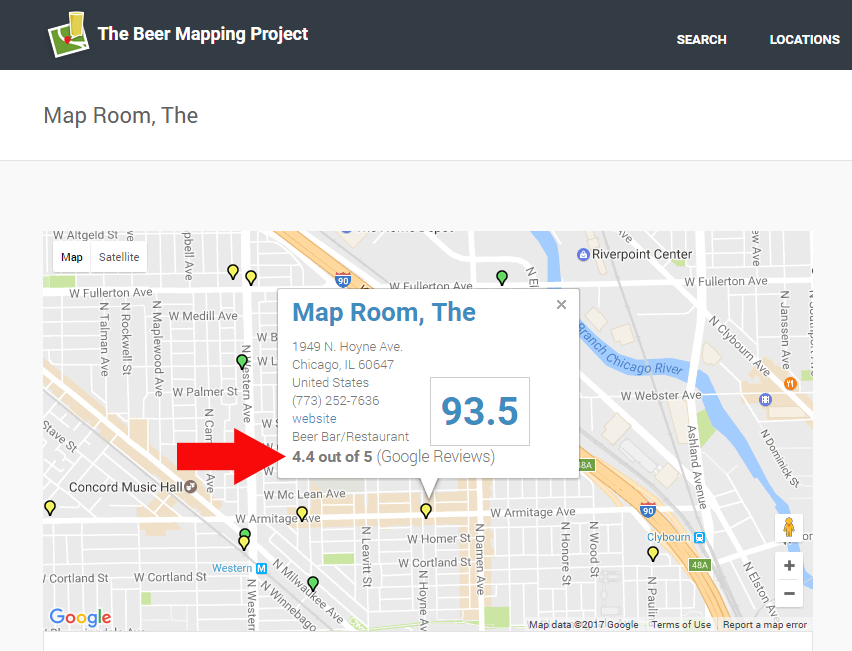
Task: Select green marker on N Western Ave
Action: click(242, 361)
